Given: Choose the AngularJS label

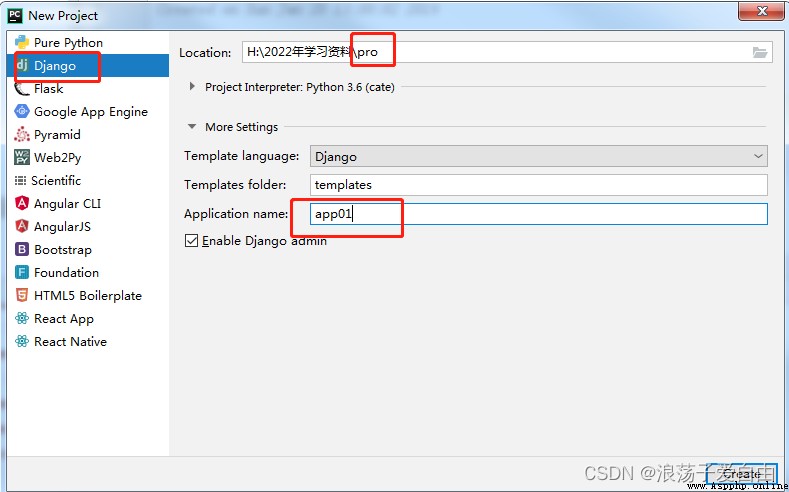Looking at the screenshot, I should point(62,226).
